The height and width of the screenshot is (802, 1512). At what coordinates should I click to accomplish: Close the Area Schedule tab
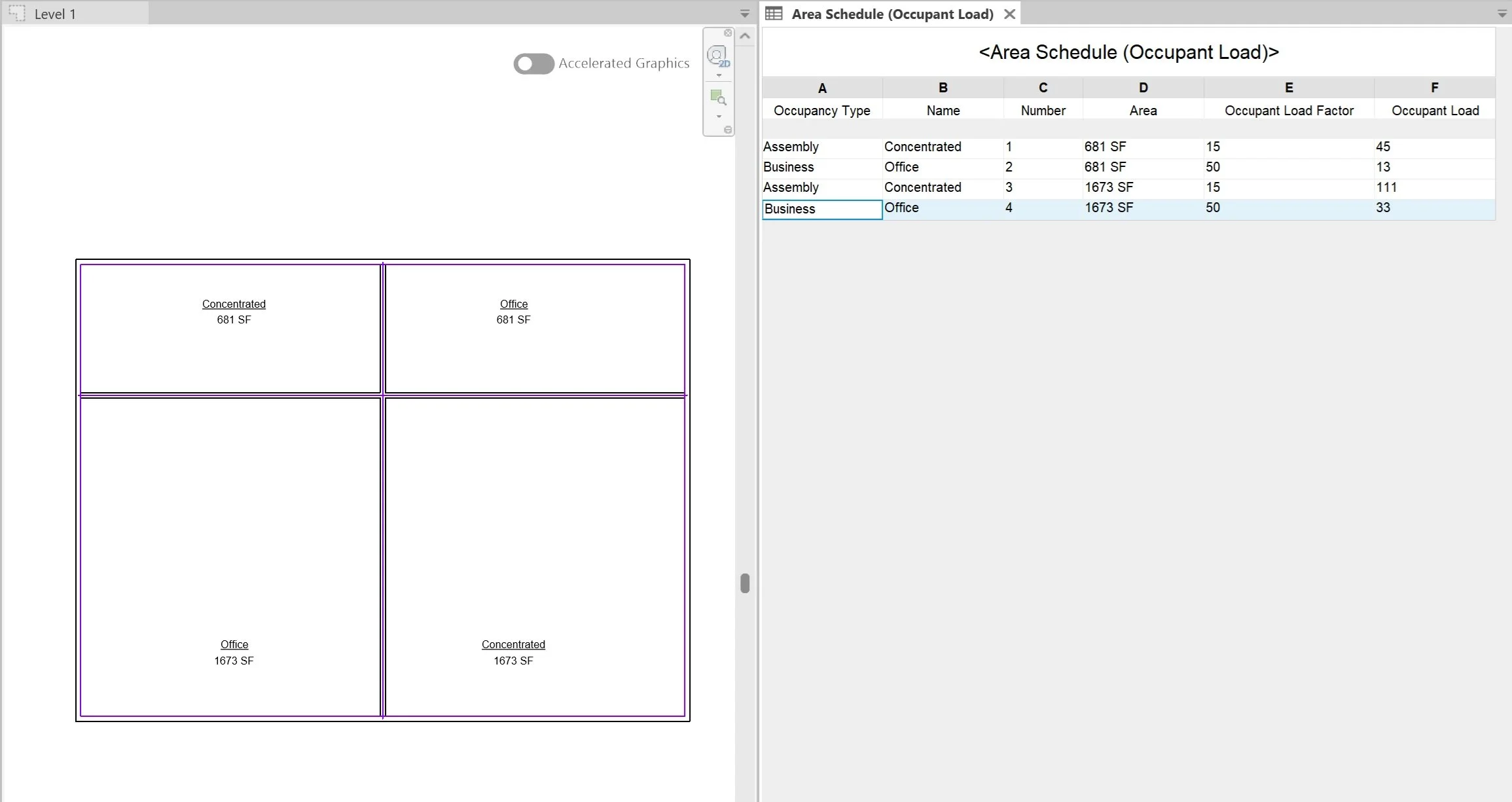click(x=1010, y=14)
